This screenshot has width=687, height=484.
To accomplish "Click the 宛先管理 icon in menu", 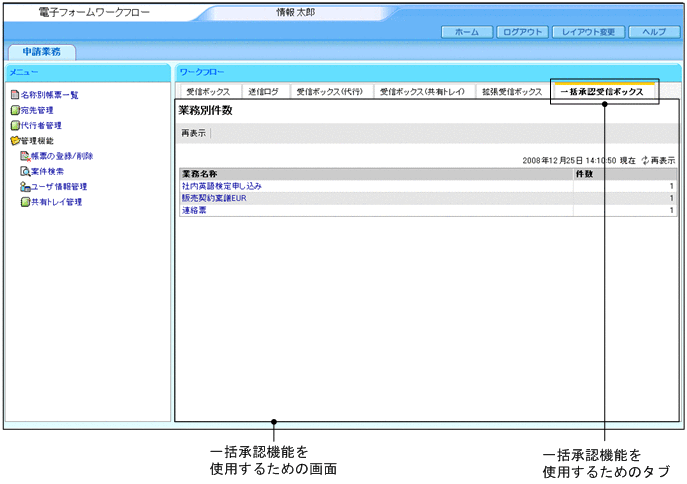I will tap(14, 110).
